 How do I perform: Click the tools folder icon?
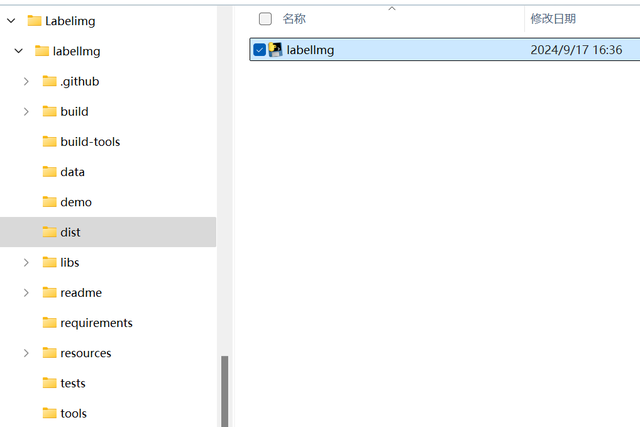tap(49, 413)
